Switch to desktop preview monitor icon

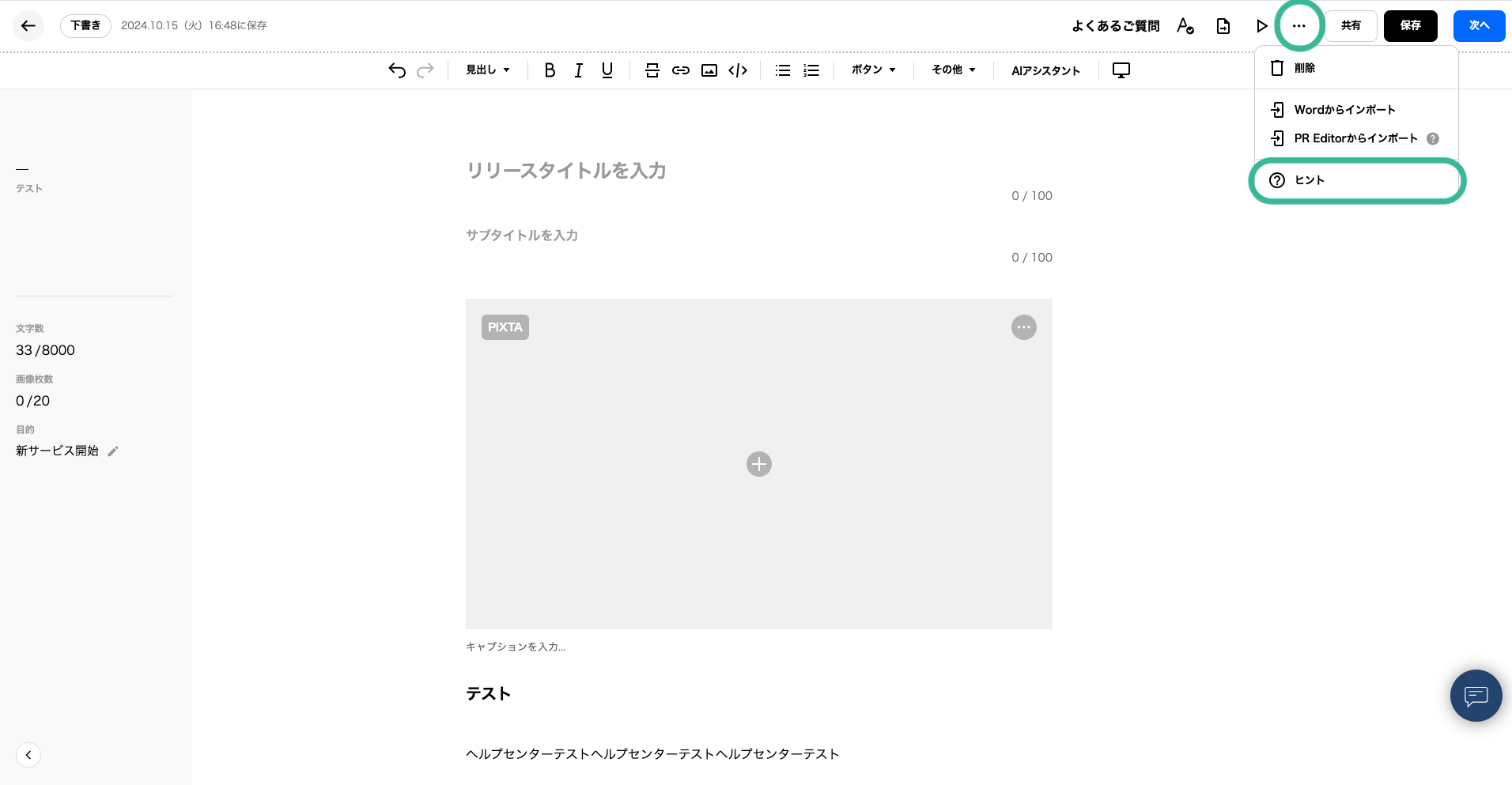1121,70
